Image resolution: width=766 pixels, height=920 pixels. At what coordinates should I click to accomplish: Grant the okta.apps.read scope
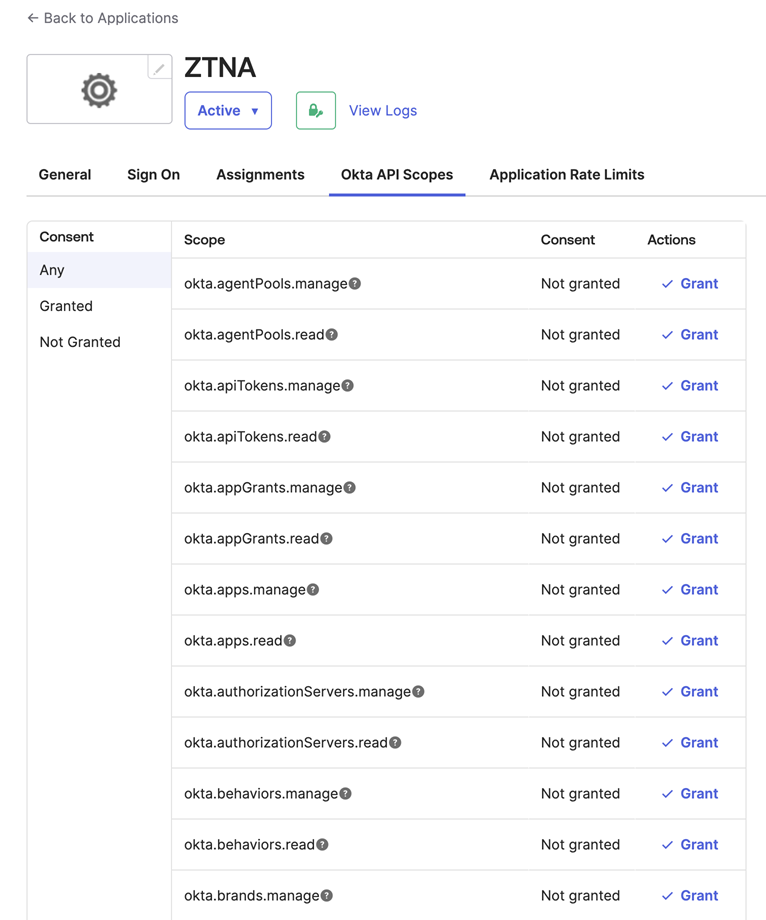(690, 641)
